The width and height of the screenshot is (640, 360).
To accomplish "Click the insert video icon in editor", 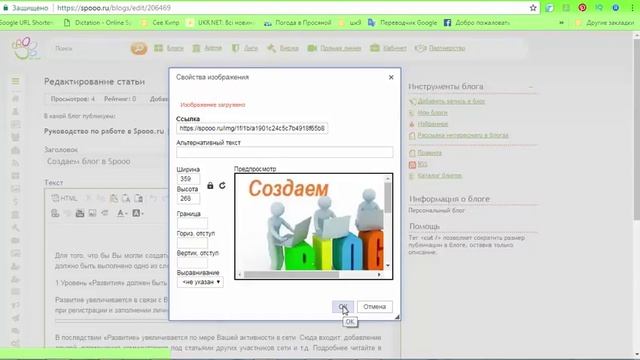I will coord(80,213).
